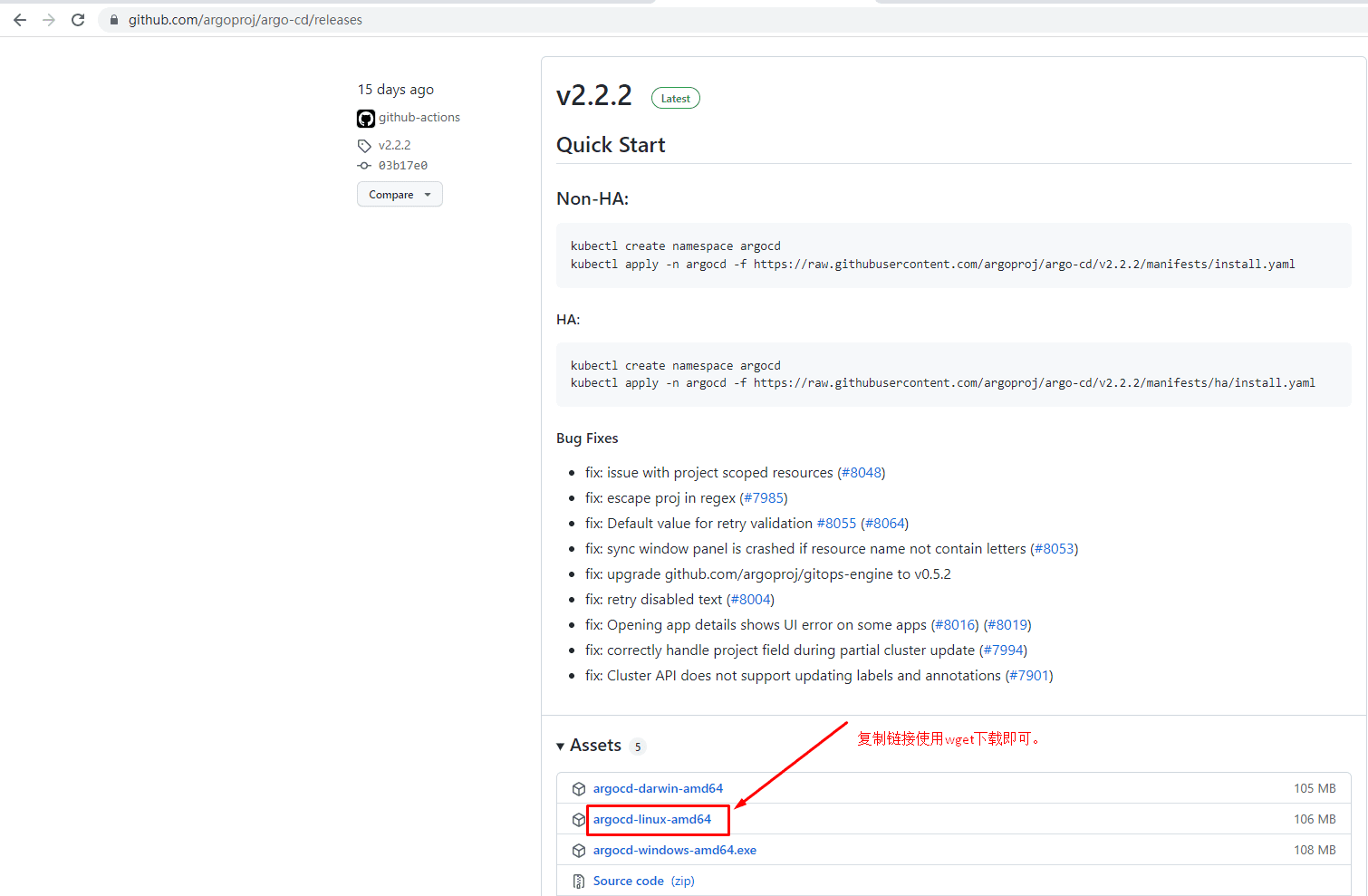The height and width of the screenshot is (896, 1368).
Task: Click the '108 MB' size of argocd-windows-amd64.exe
Action: [1315, 850]
